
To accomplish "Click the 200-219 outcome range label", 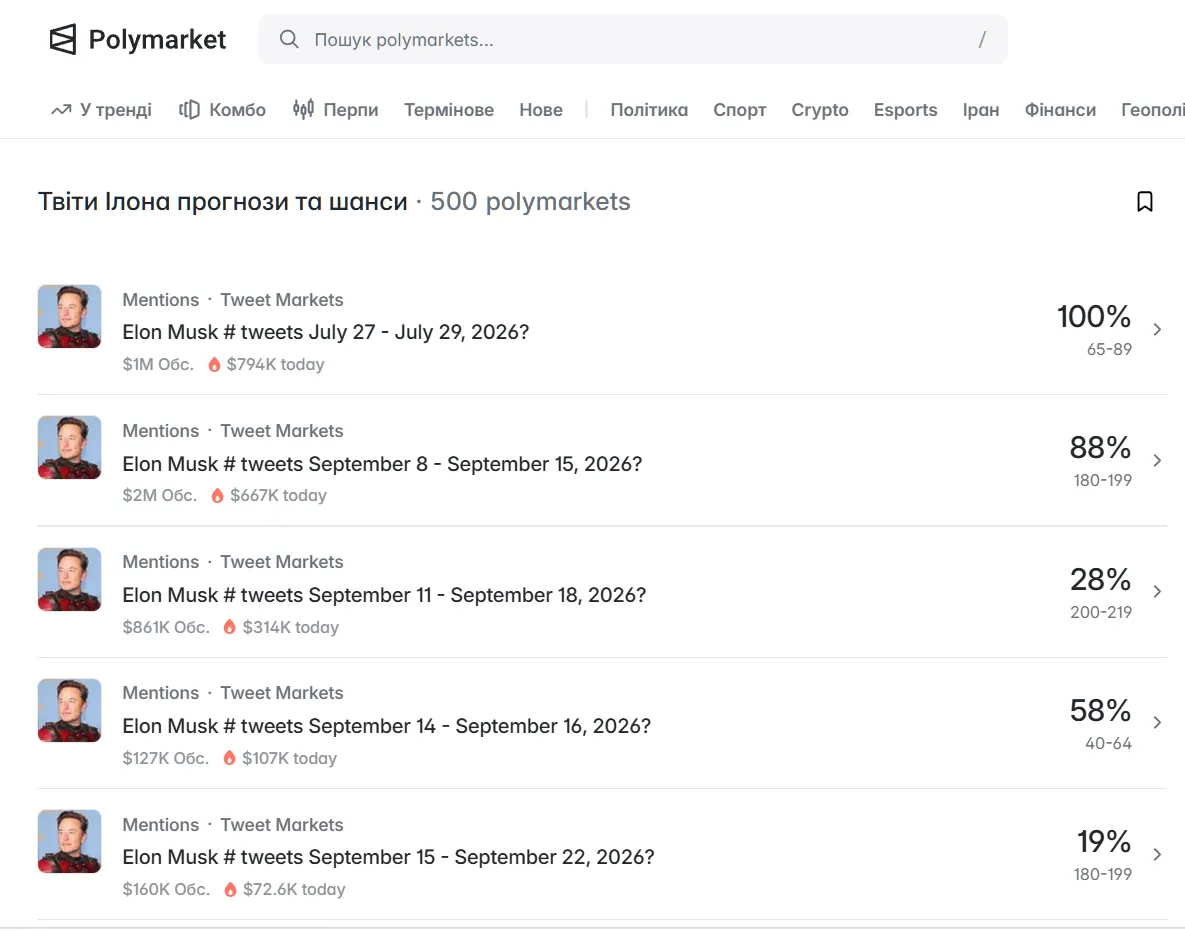I will click(x=1101, y=612).
